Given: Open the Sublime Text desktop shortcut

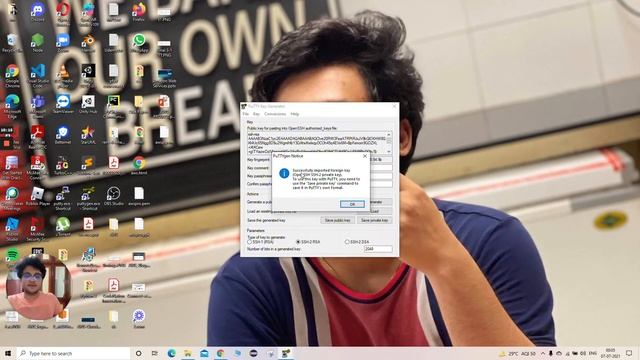Looking at the screenshot, I should coord(88,165).
